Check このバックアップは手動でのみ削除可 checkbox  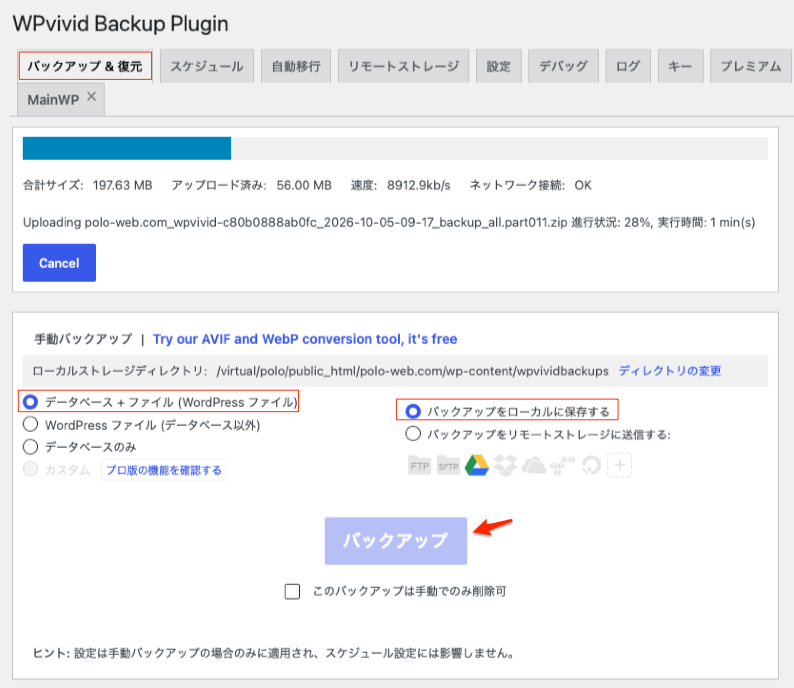292,591
